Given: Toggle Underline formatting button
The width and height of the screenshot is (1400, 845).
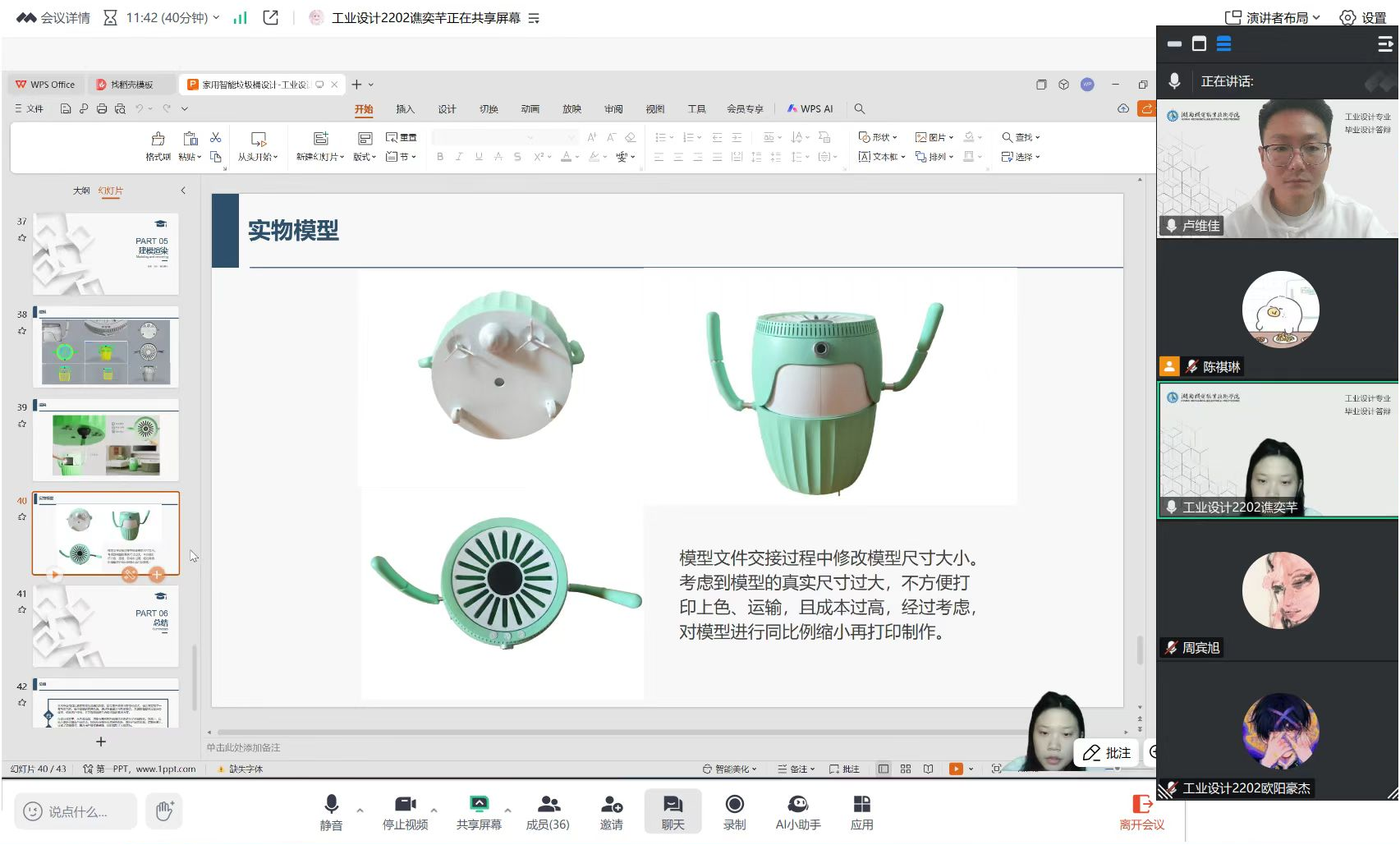Looking at the screenshot, I should coord(479,156).
